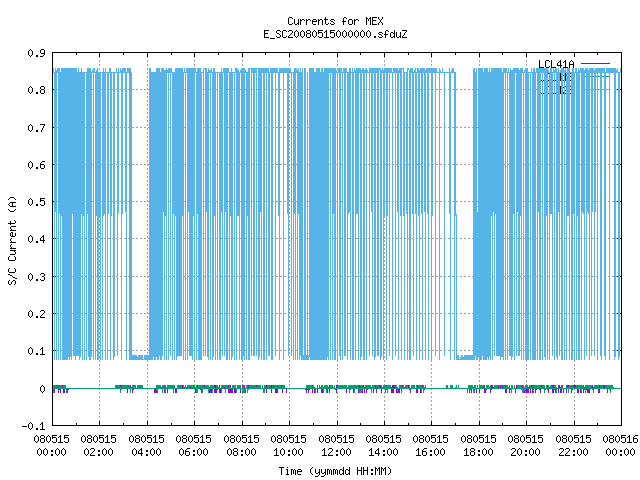
Task: Click the 080515 22:00 time label
Action: click(573, 446)
